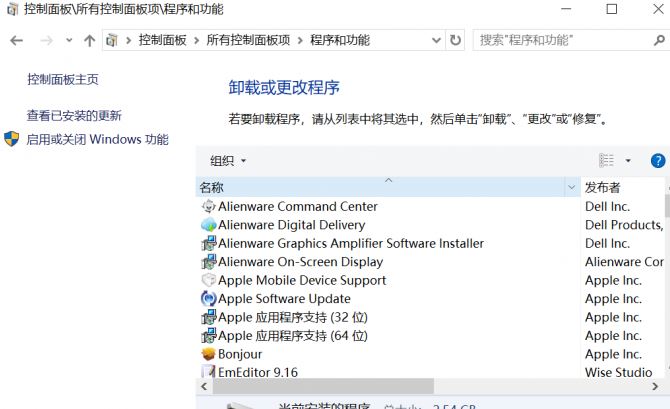
Task: Click the back navigation arrow
Action: coord(16,41)
